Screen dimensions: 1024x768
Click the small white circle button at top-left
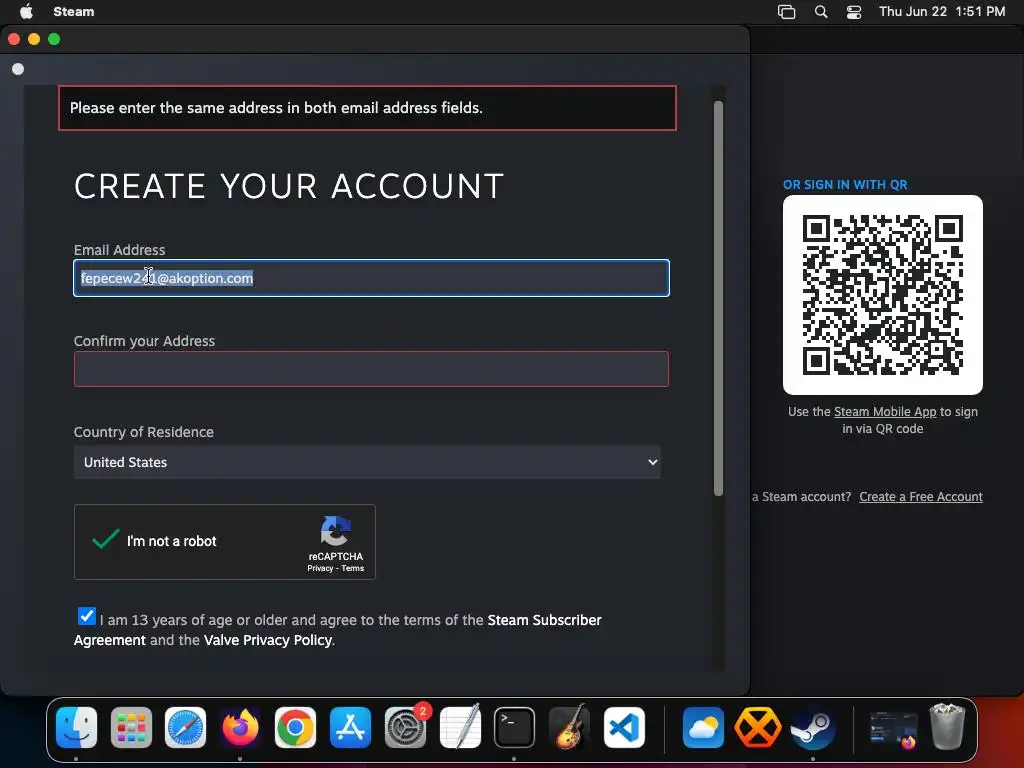point(18,69)
